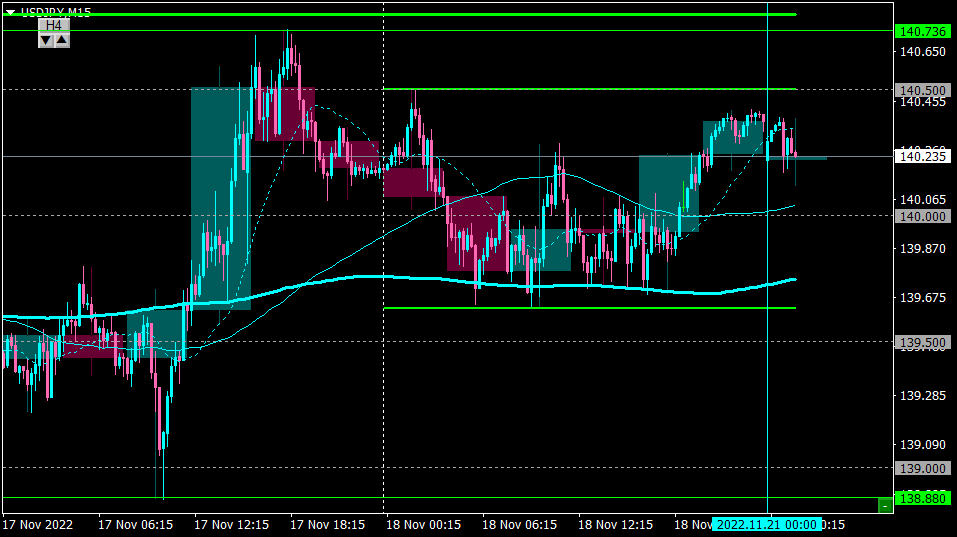Viewport: 957px width, 537px height.
Task: Click the 139.000 gray price level label
Action: (923, 469)
